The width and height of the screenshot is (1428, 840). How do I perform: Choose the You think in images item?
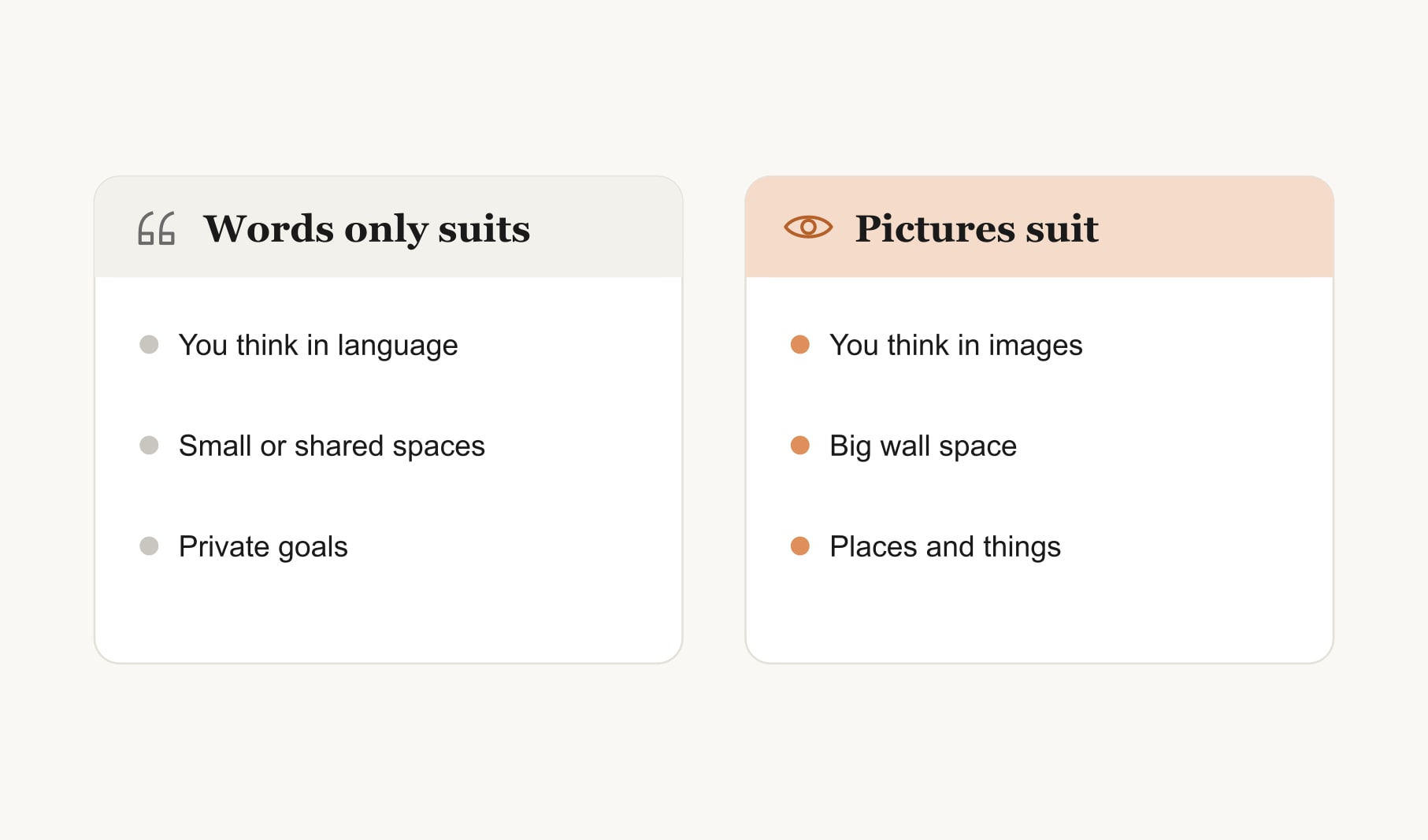click(956, 346)
